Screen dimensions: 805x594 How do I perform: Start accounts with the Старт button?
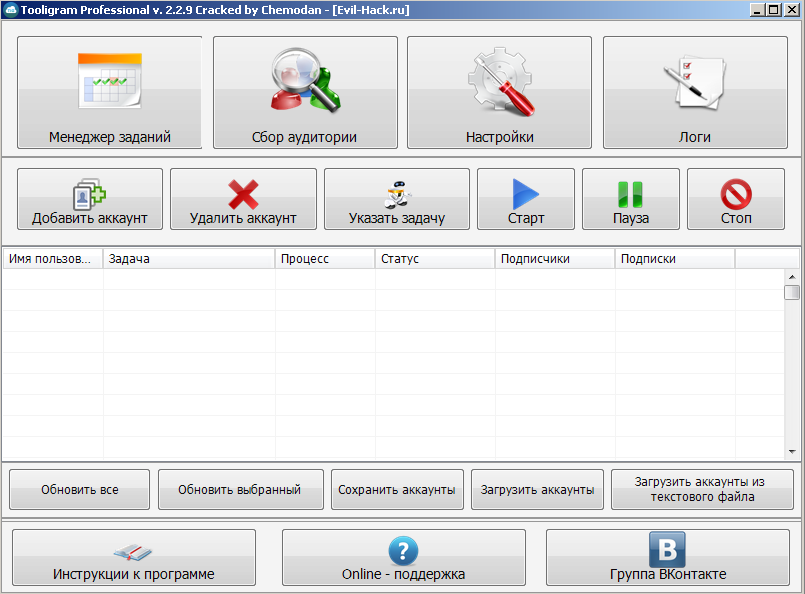(x=525, y=199)
